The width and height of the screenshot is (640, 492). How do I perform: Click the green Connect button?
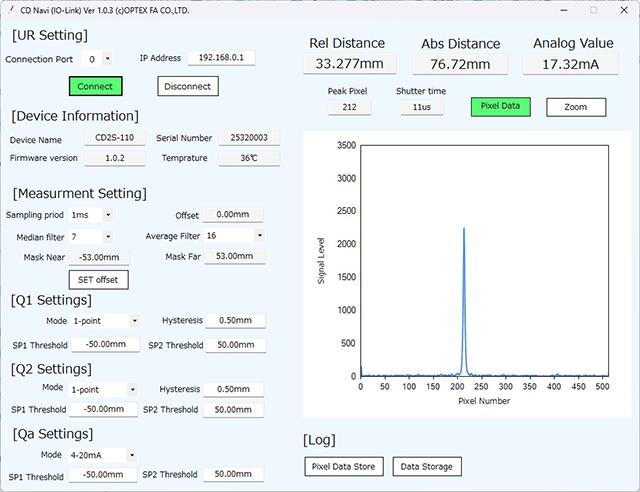(95, 86)
